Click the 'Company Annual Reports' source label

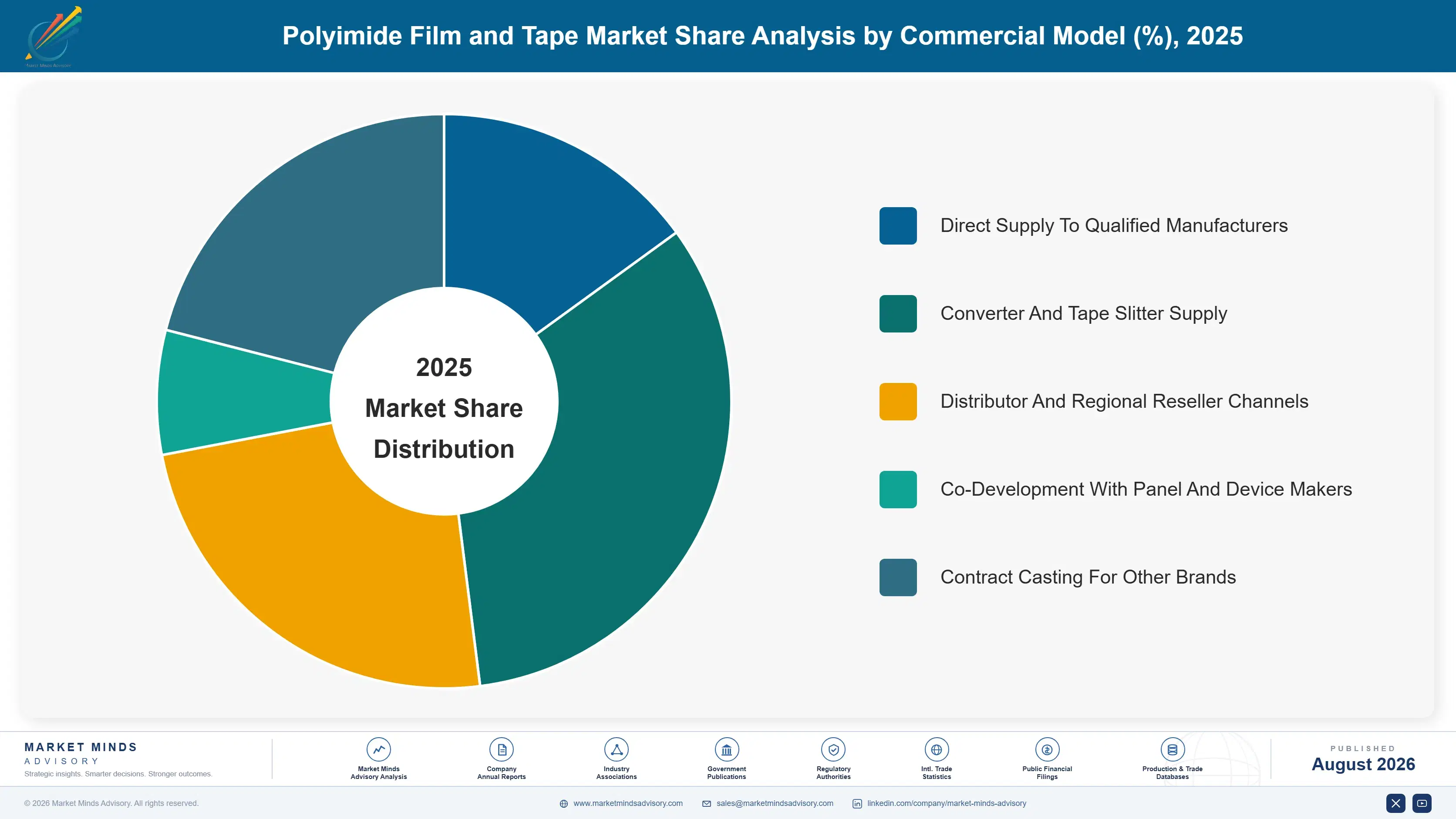pyautogui.click(x=501, y=773)
